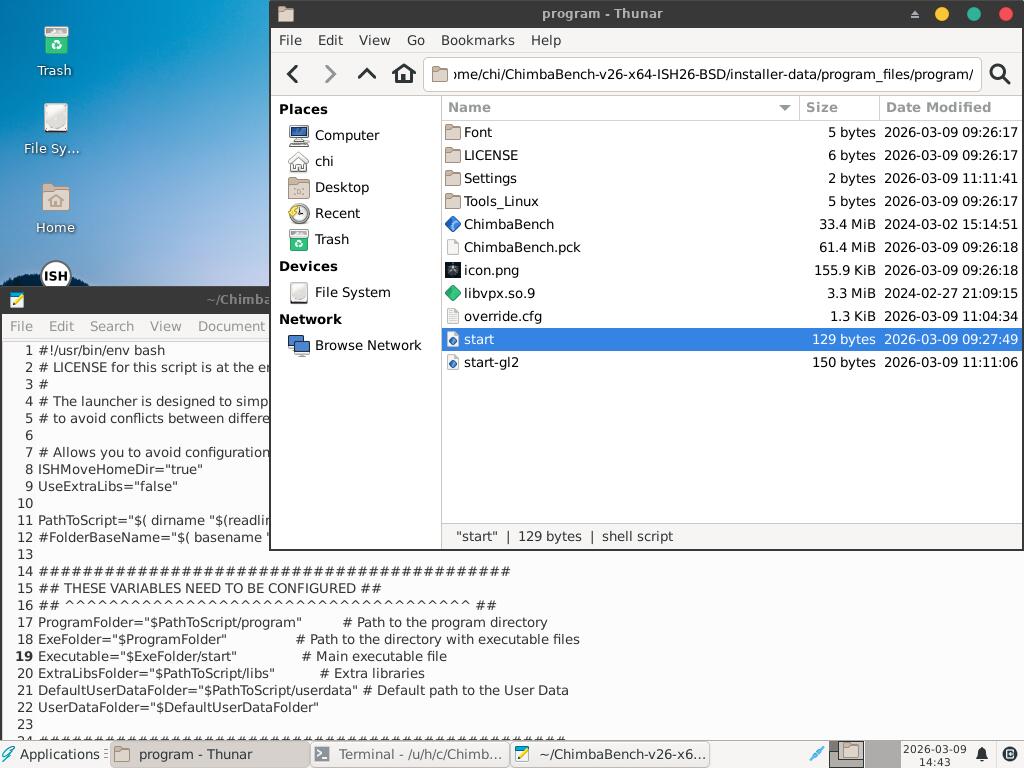Sort files by the Name column
This screenshot has width=1024, height=768.
(x=620, y=108)
